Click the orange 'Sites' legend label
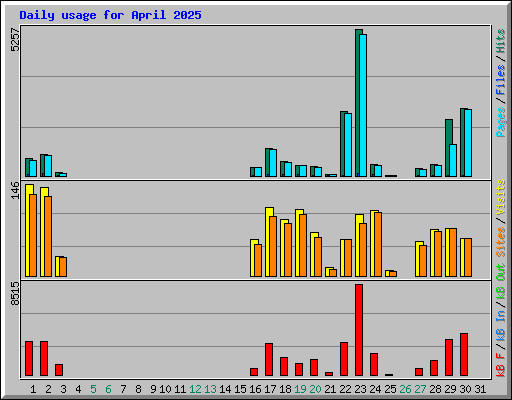This screenshot has height=400, width=512. point(500,241)
